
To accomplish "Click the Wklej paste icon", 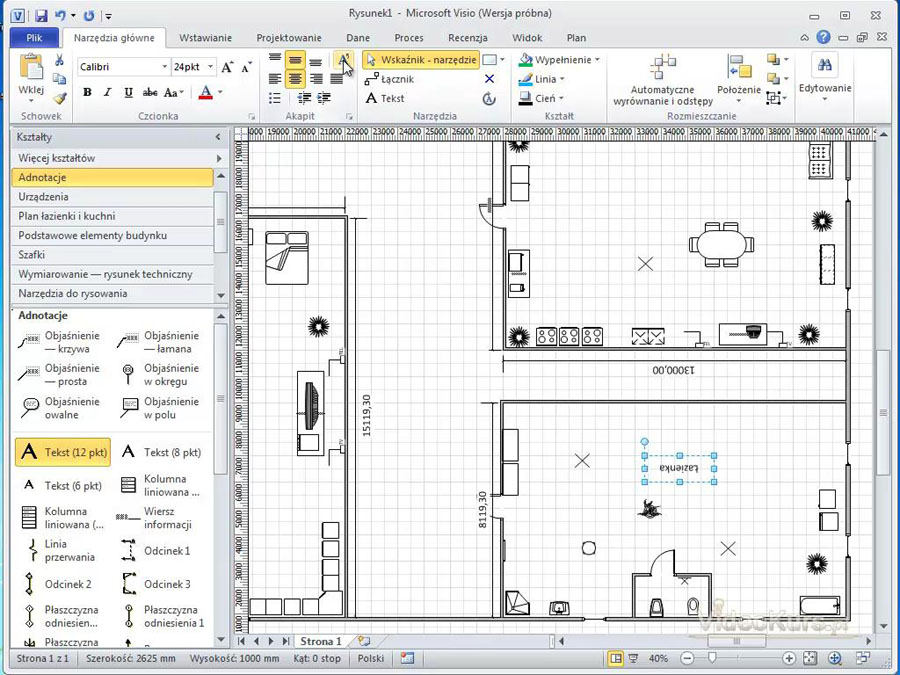I will point(31,67).
